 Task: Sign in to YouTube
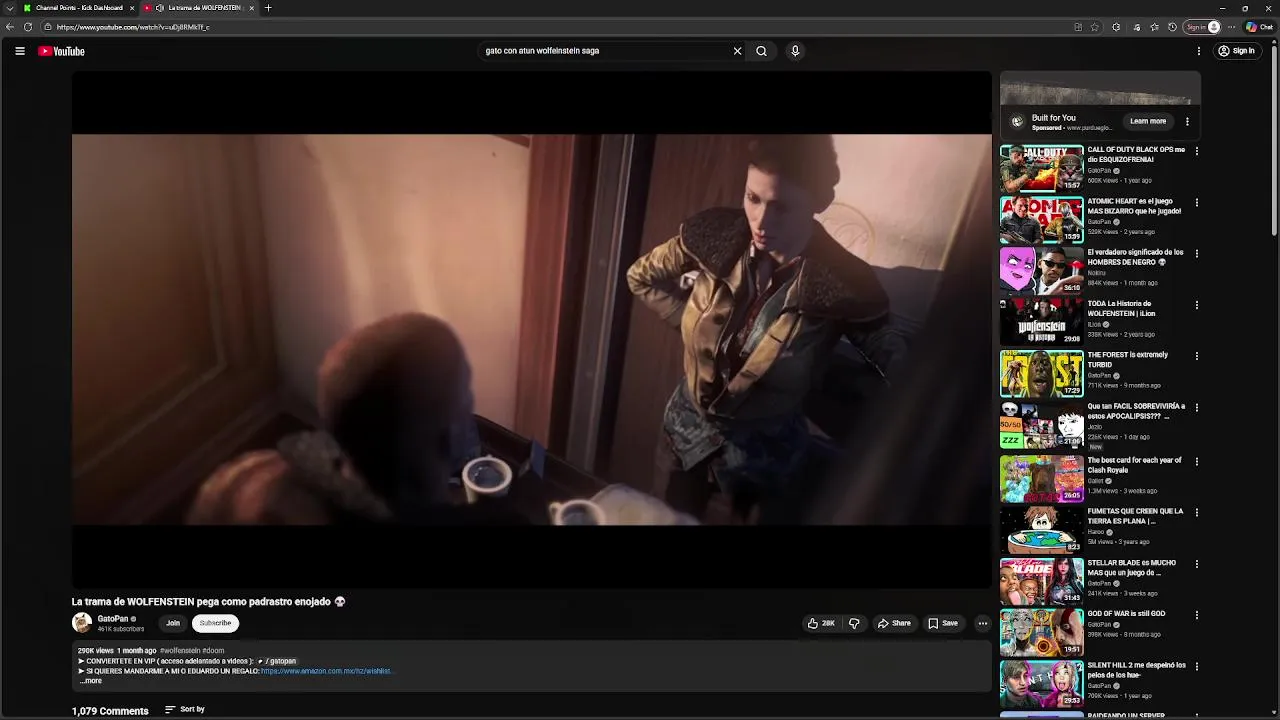tap(1236, 51)
